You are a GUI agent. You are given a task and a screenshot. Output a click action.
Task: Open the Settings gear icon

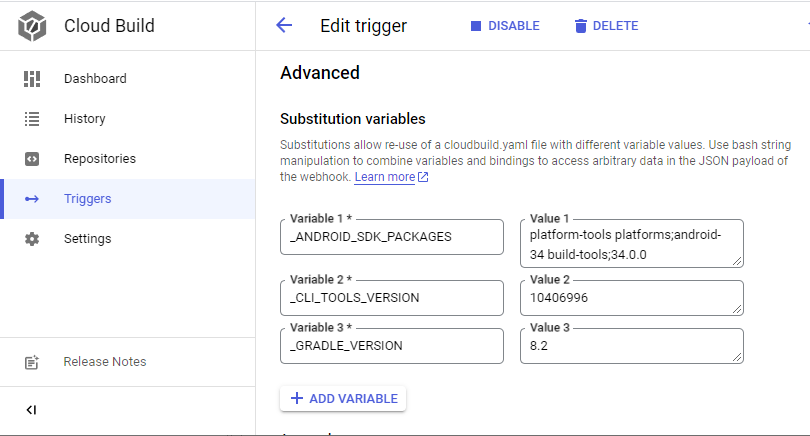[x=32, y=239]
